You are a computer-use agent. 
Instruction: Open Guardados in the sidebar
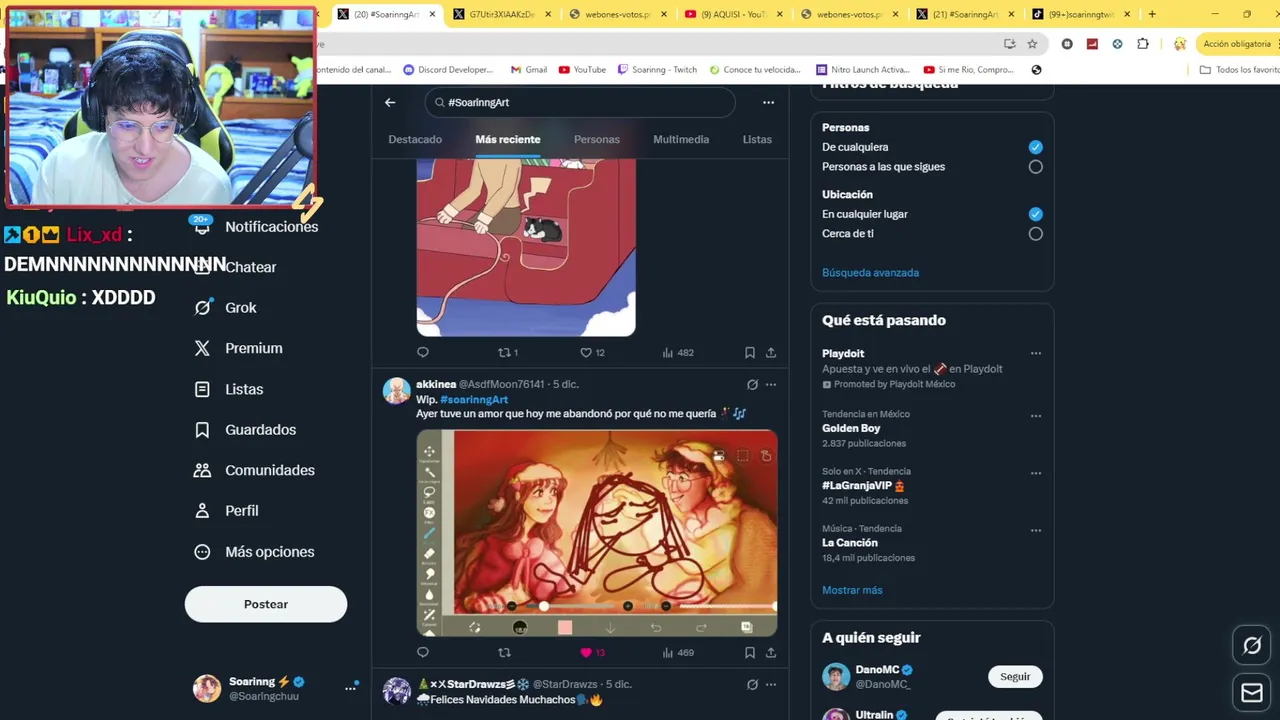(246, 430)
